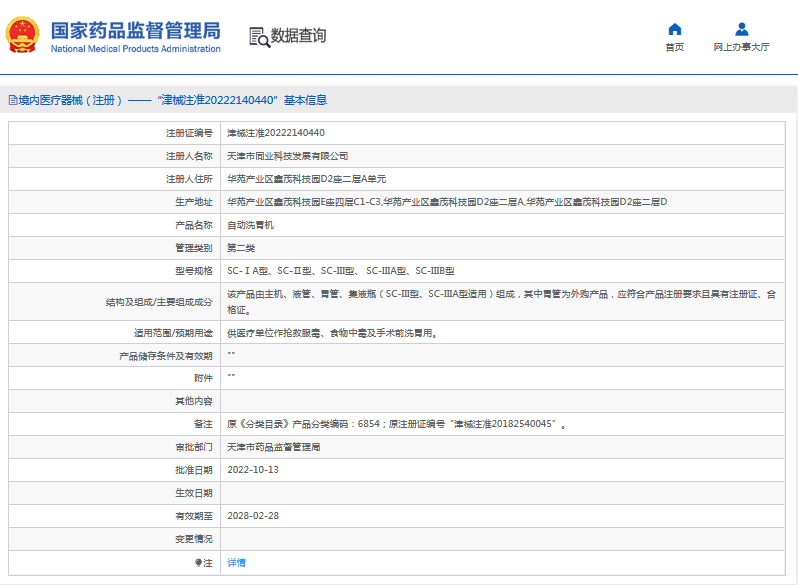This screenshot has width=798, height=585.
Task: Select remarks text with code 6854
Action: click(396, 424)
